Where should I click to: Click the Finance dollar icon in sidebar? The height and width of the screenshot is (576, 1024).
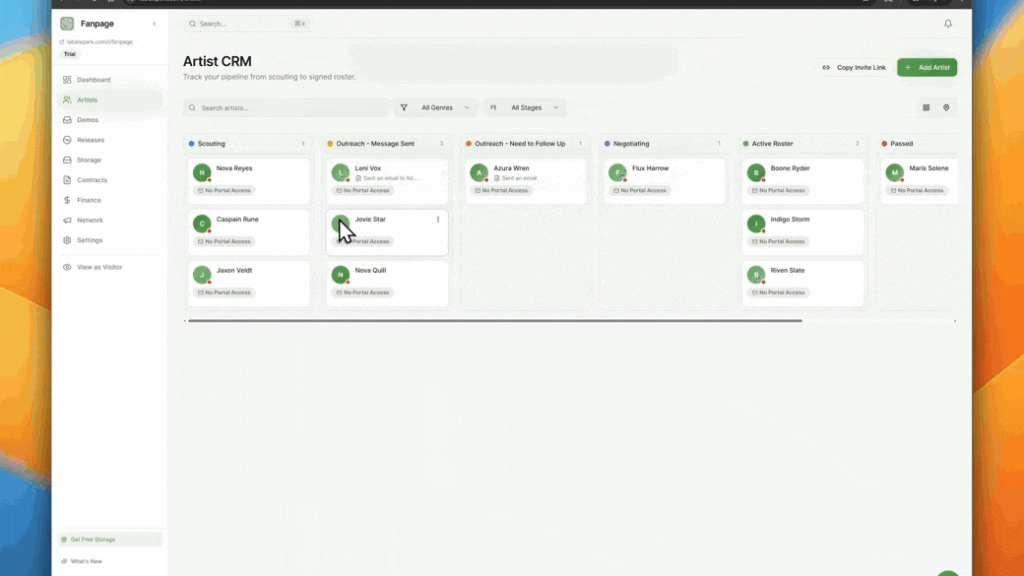coord(67,200)
